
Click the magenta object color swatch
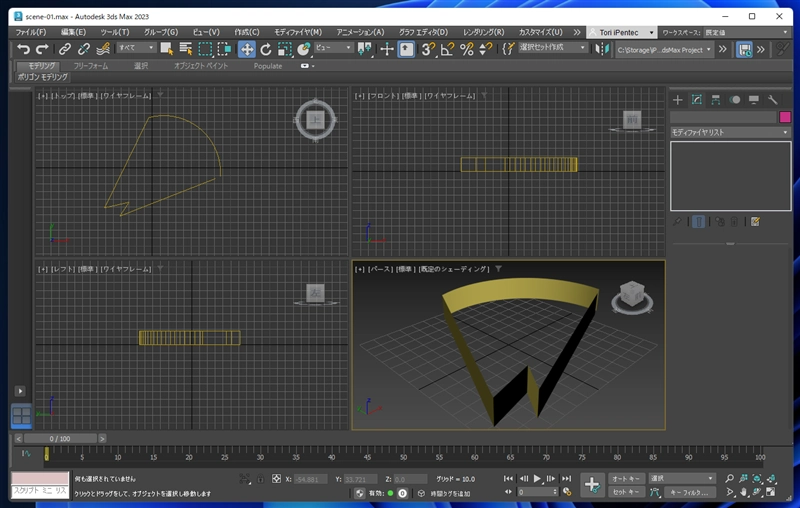[x=784, y=117]
